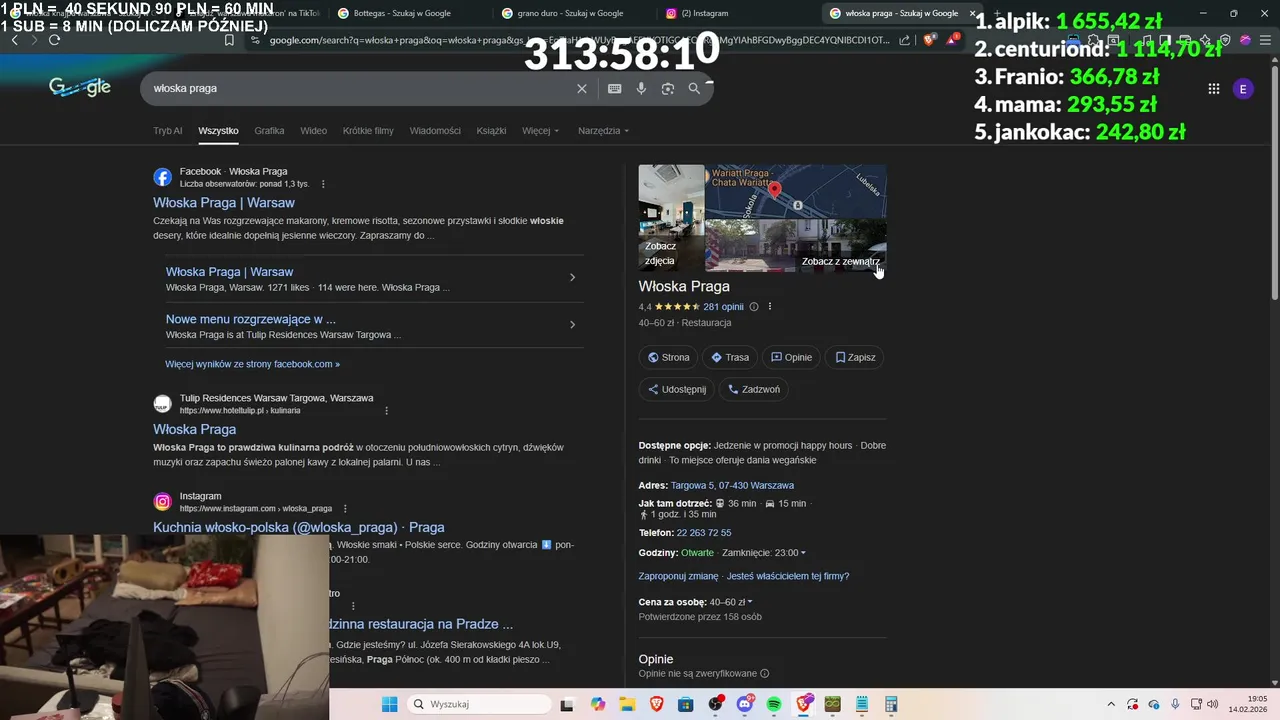
Task: Open the Opinie reviews button
Action: pyautogui.click(x=791, y=357)
